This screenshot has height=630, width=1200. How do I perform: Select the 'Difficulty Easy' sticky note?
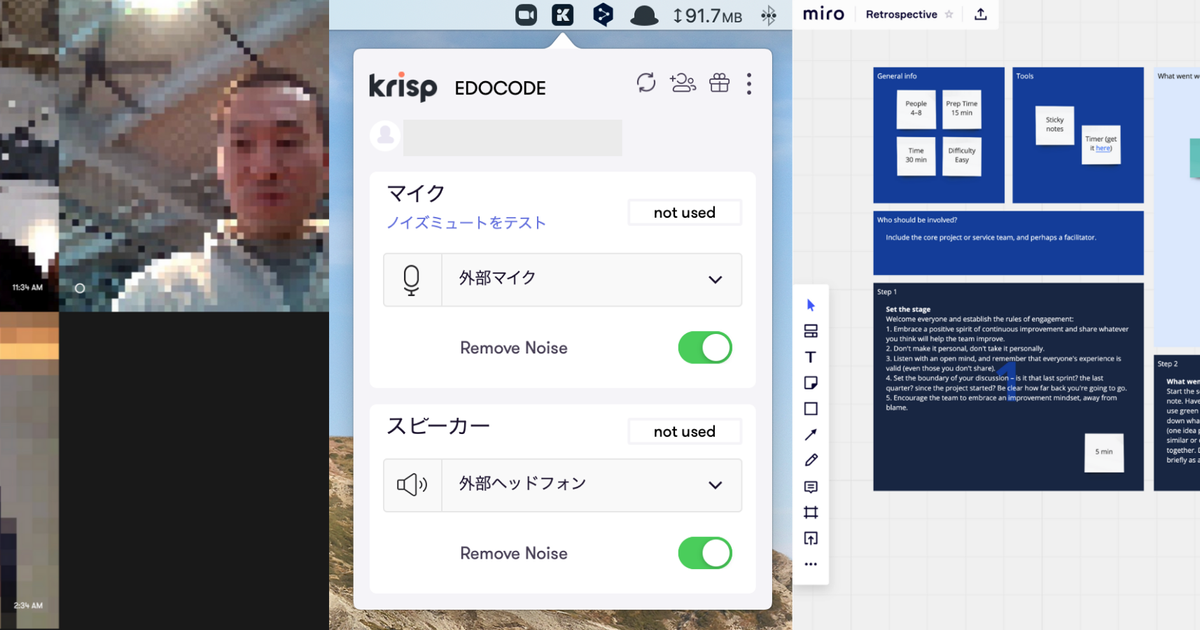click(962, 157)
